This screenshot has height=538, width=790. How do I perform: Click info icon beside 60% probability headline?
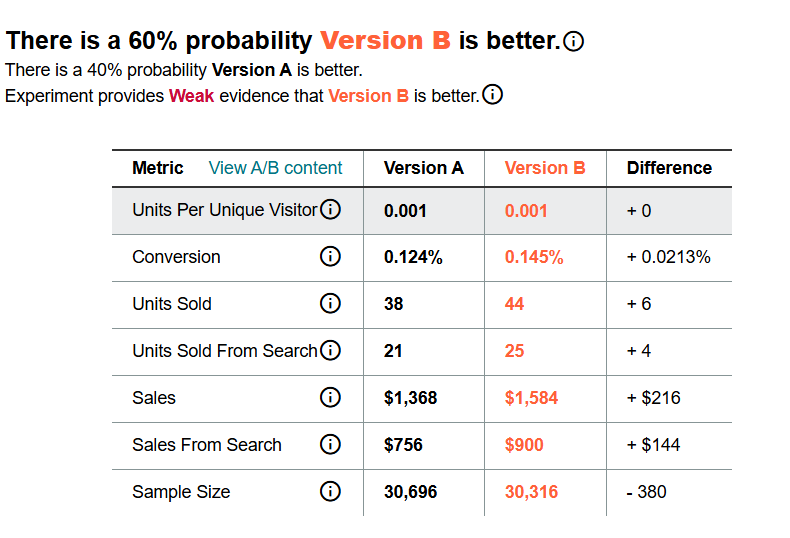pyautogui.click(x=573, y=41)
